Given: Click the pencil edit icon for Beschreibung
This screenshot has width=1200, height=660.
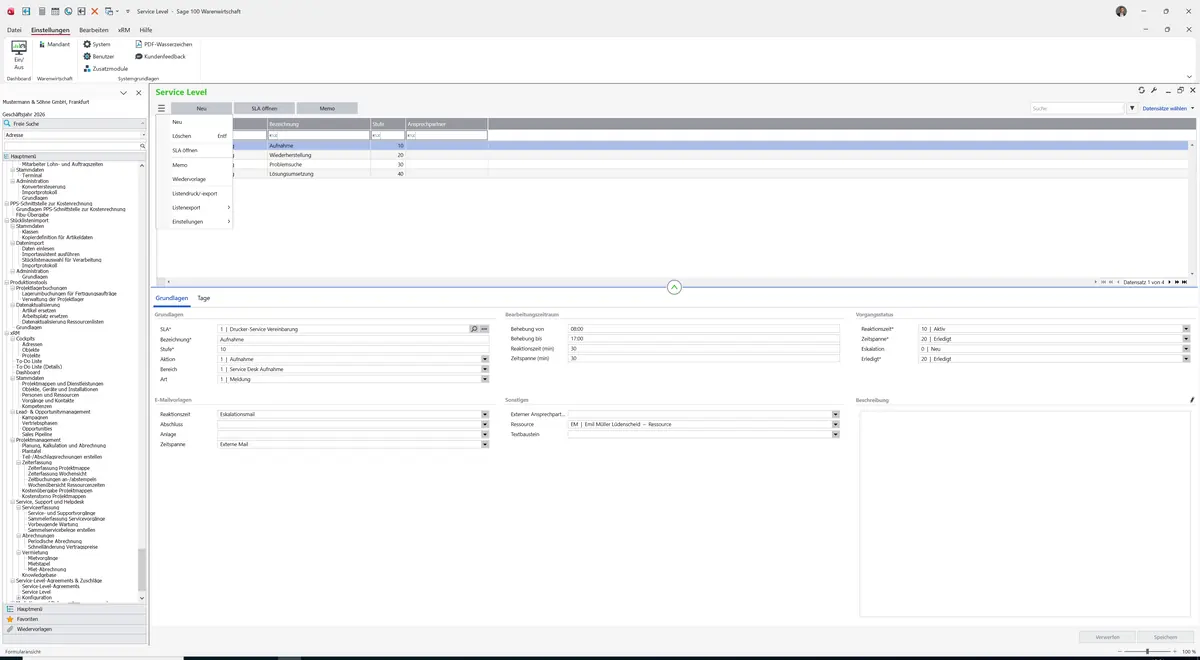Looking at the screenshot, I should click(x=1191, y=400).
